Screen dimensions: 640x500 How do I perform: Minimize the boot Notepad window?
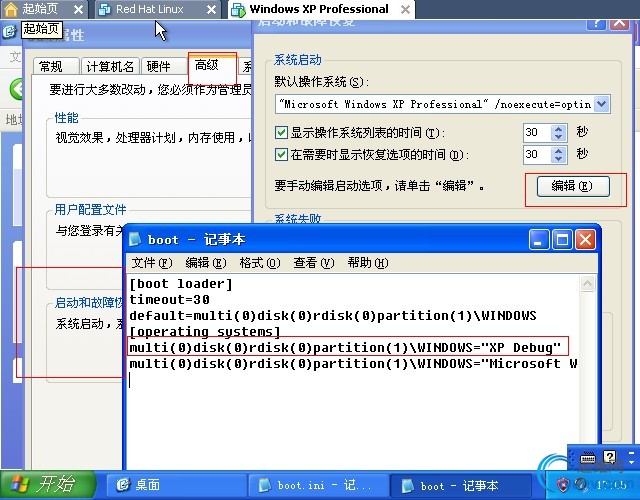[x=538, y=239]
